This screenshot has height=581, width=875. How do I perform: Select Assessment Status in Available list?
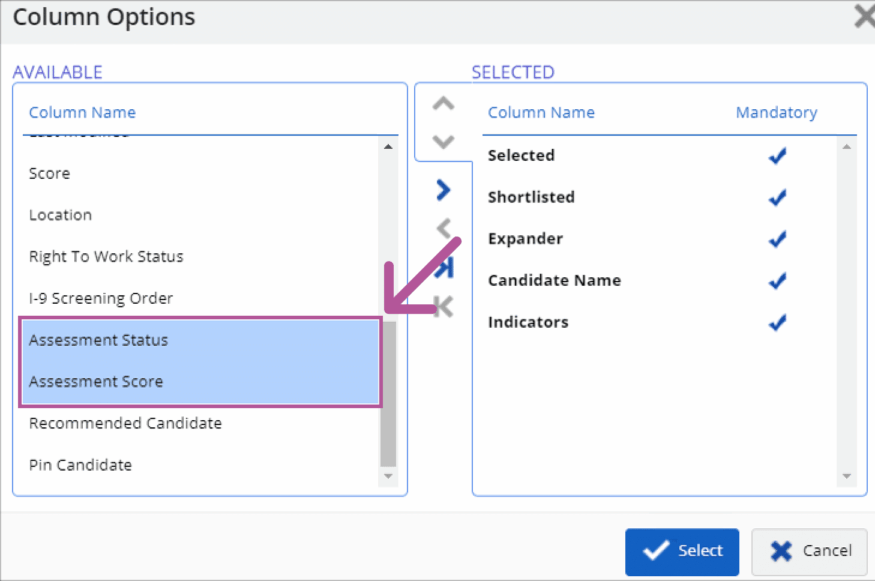pyautogui.click(x=99, y=340)
